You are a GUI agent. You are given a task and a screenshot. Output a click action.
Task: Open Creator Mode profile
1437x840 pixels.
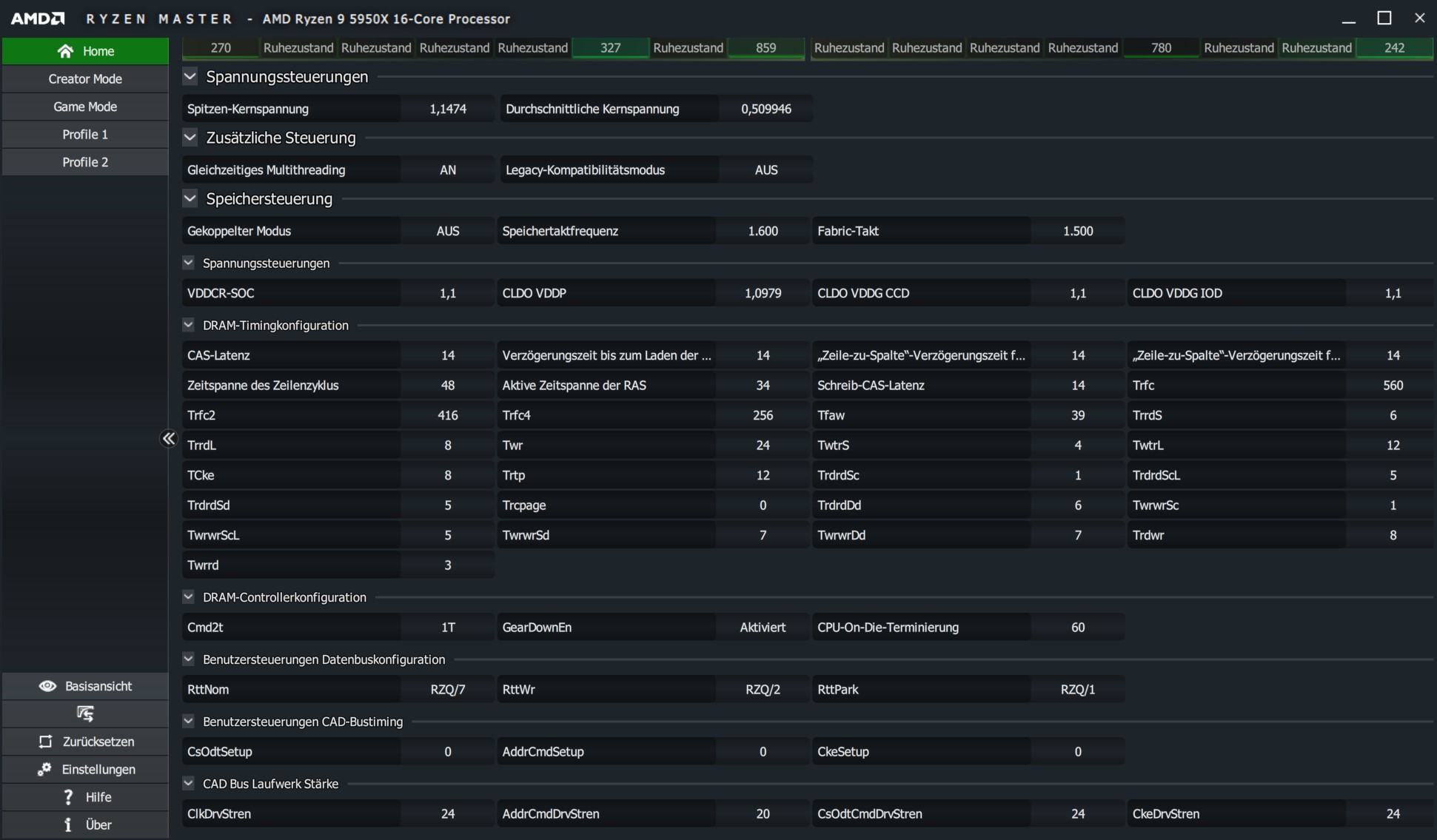tap(85, 78)
